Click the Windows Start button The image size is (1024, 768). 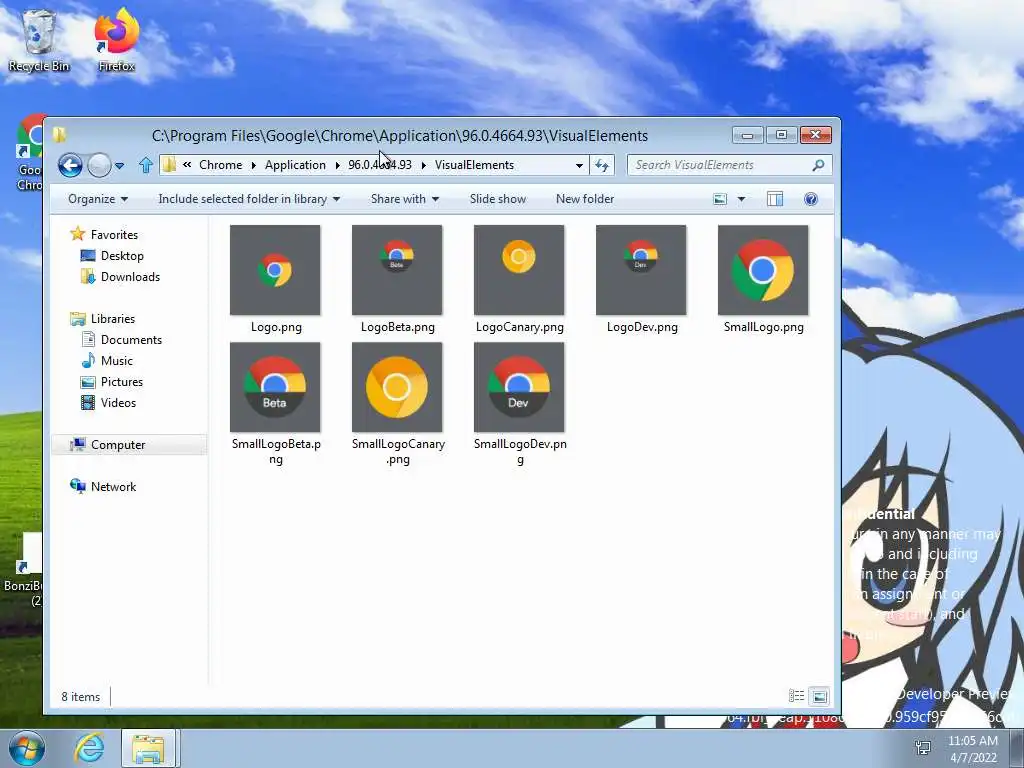(x=26, y=748)
